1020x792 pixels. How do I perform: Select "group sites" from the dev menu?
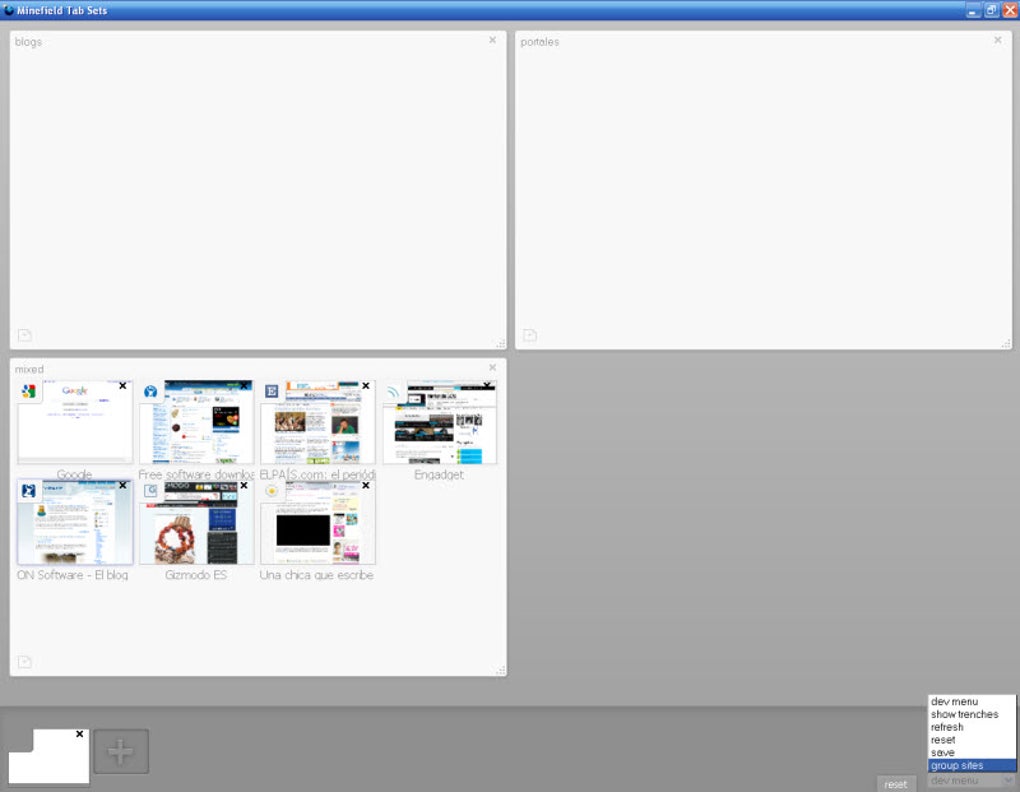[x=957, y=765]
